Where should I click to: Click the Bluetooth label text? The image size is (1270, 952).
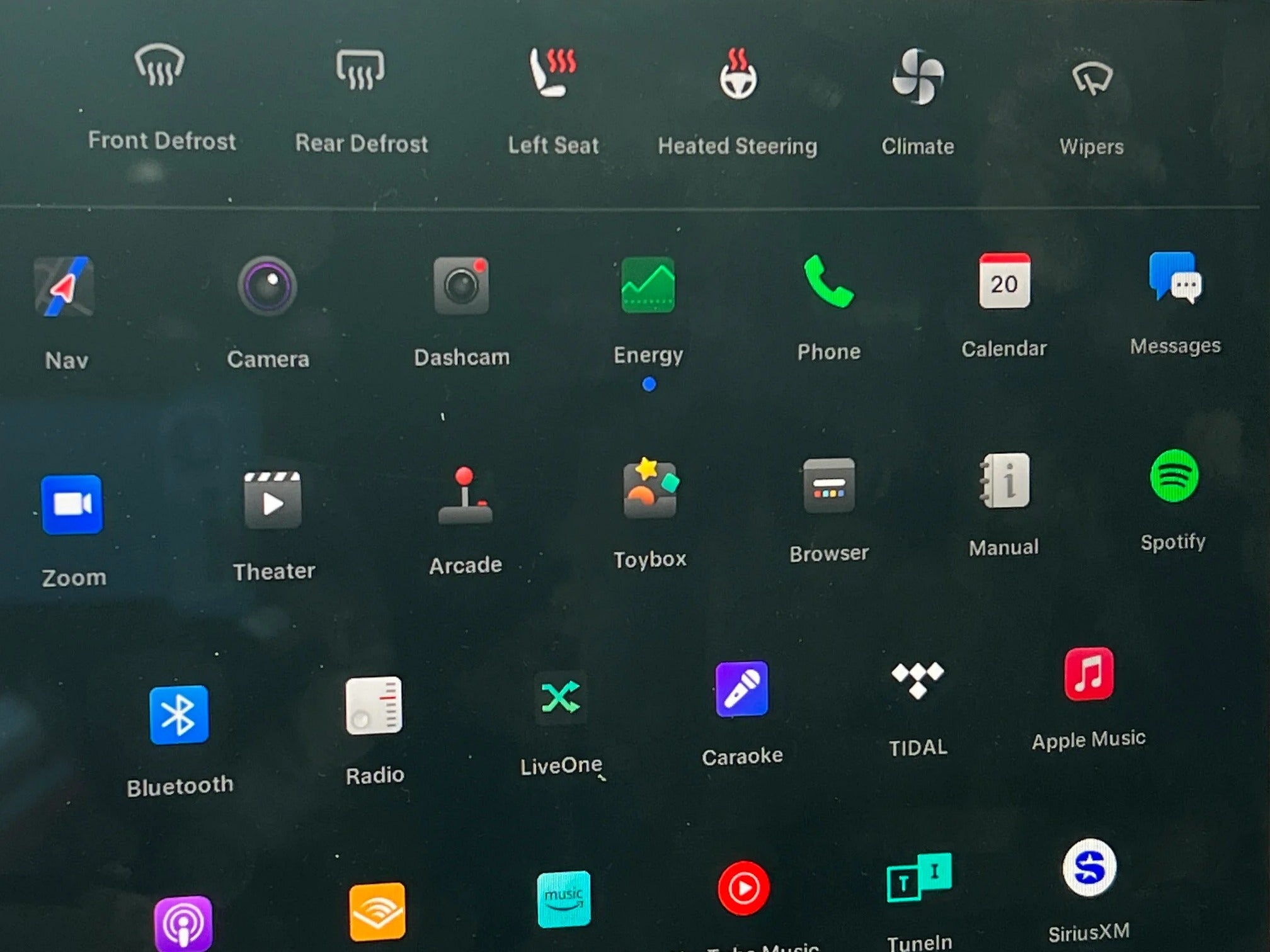tap(180, 786)
